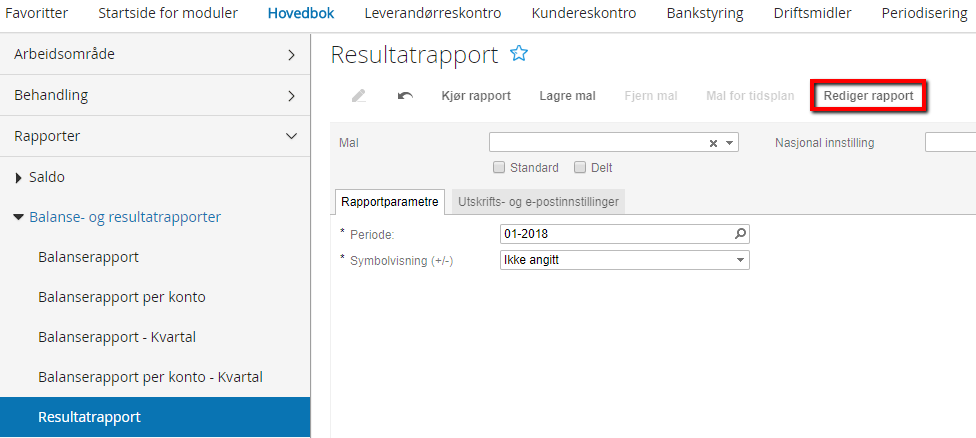Expand the Saldo tree node

coord(18,177)
